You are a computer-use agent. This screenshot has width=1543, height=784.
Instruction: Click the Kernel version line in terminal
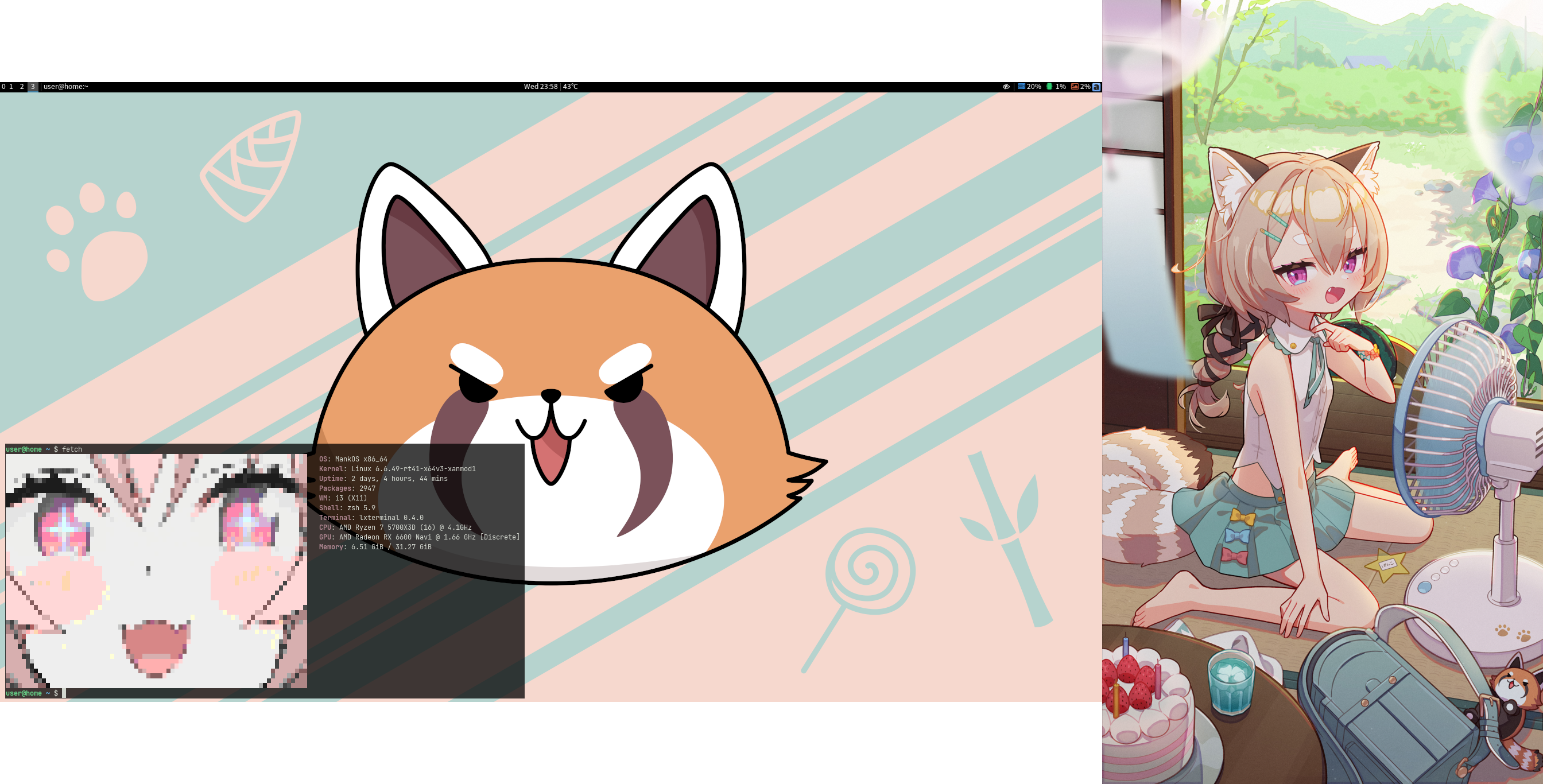pos(397,469)
